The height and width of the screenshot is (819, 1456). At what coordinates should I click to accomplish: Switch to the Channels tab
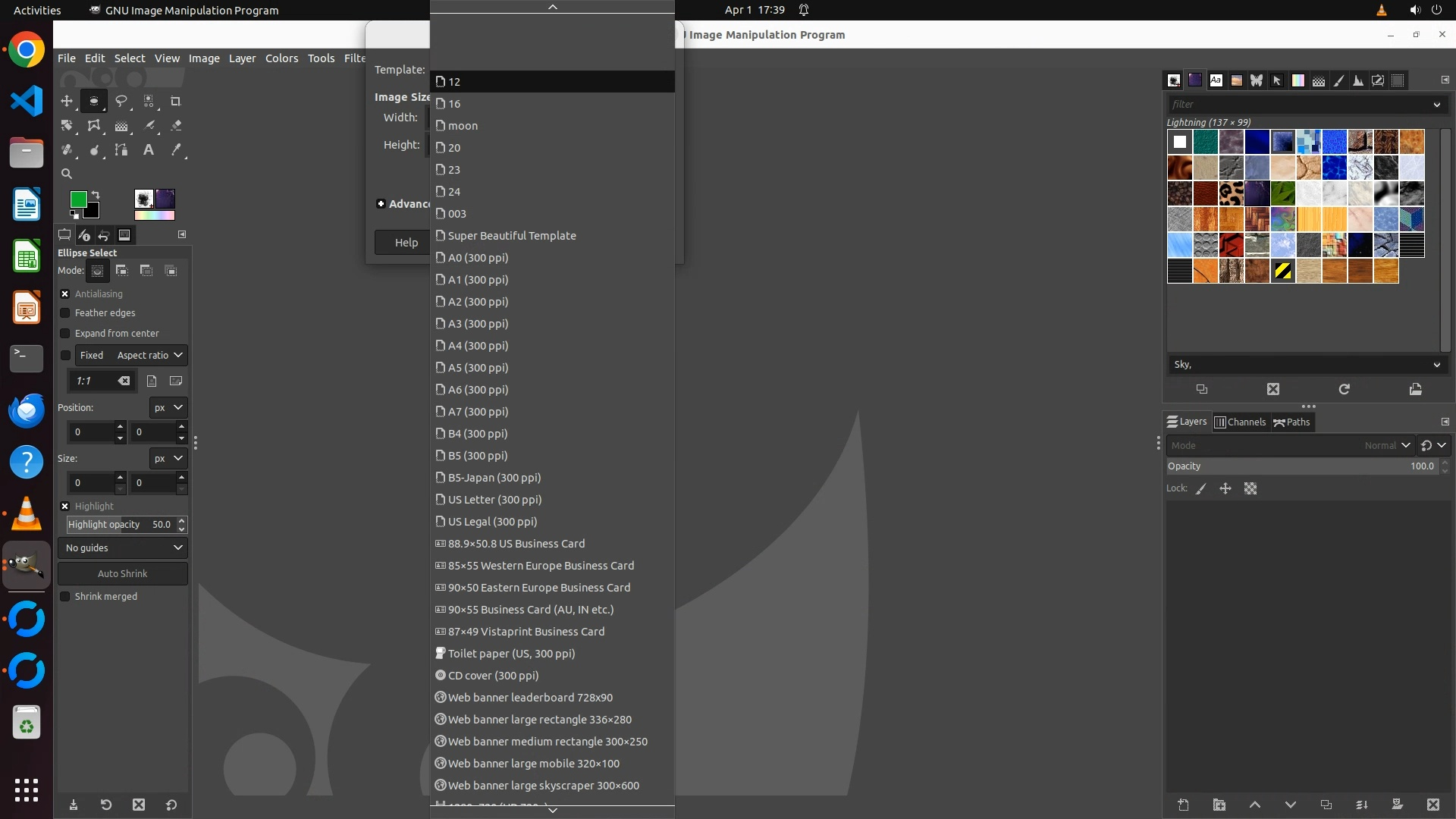(1240, 422)
